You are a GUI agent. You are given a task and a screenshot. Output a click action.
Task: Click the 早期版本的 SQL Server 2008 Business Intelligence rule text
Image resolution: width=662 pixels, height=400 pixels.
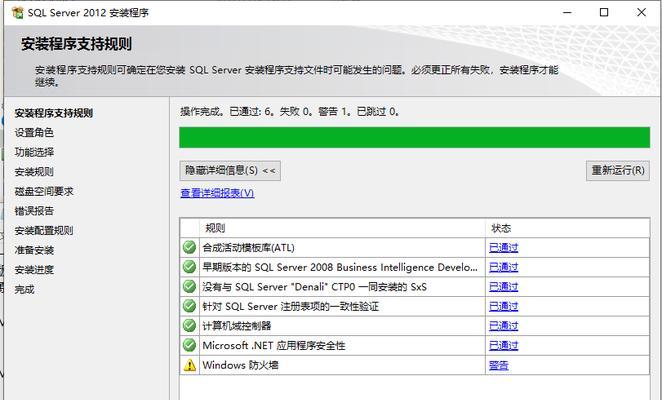click(x=340, y=267)
